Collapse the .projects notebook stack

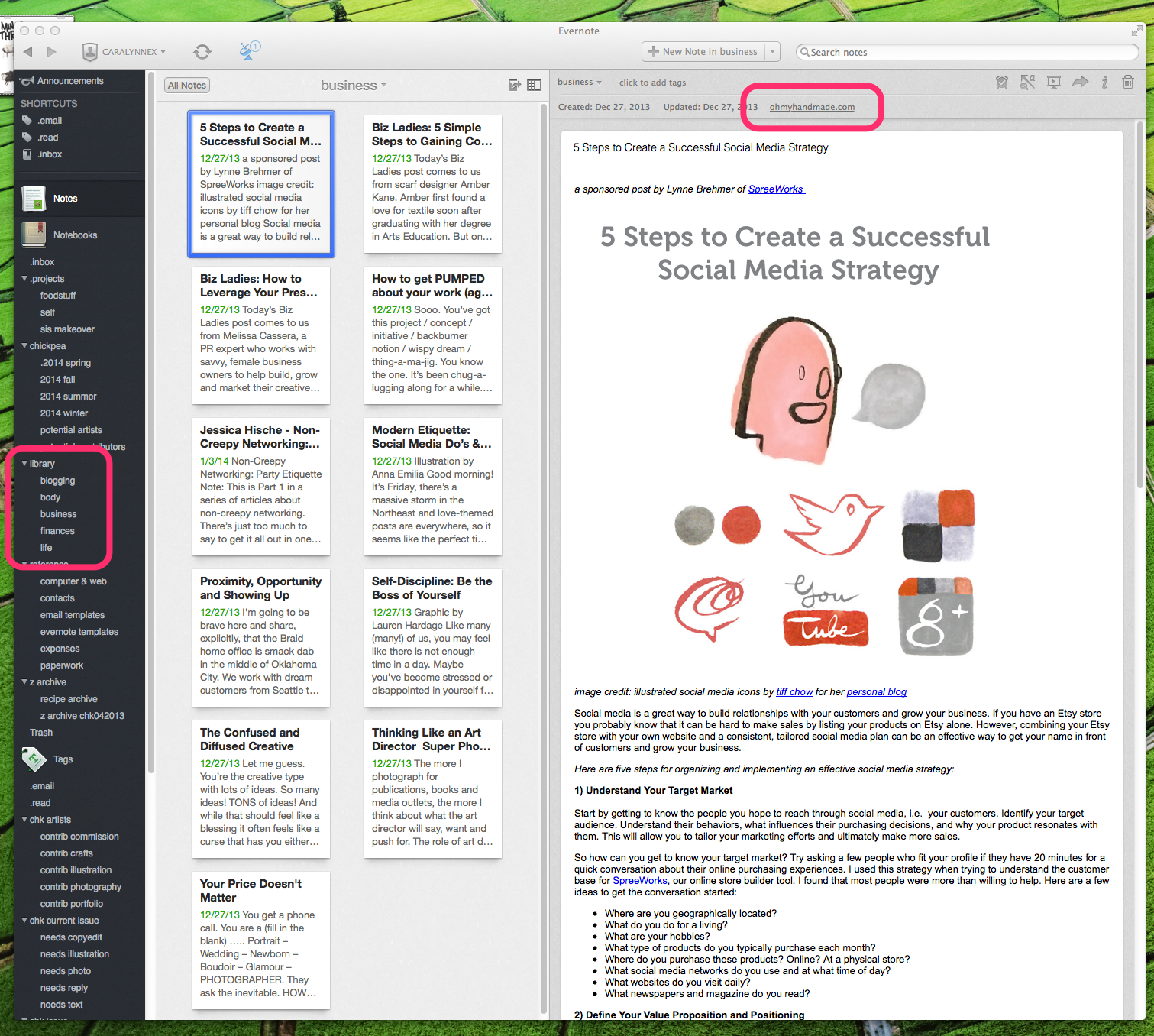point(24,279)
